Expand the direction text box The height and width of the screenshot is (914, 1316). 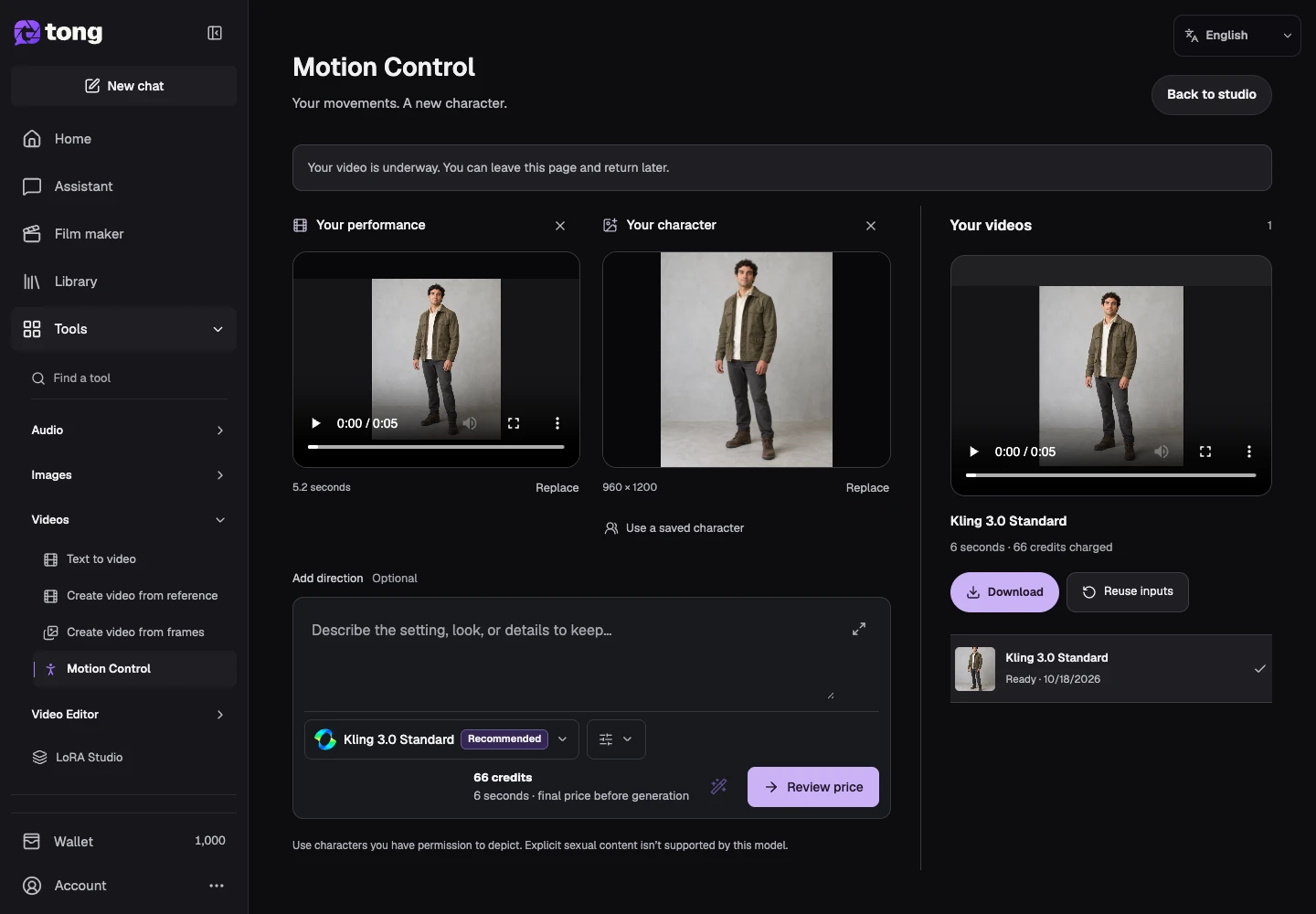[x=859, y=629]
